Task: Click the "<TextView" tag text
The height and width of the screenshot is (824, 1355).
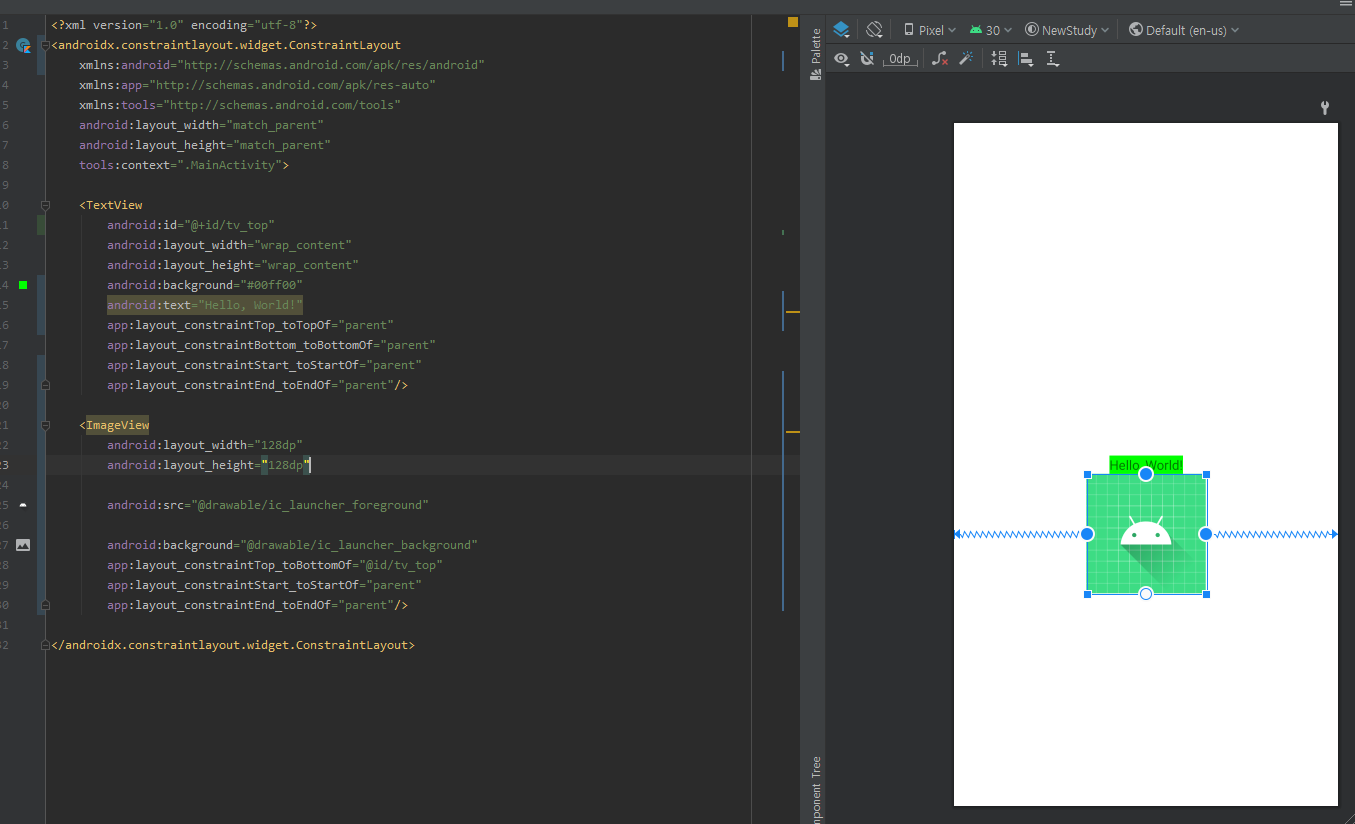Action: (111, 205)
